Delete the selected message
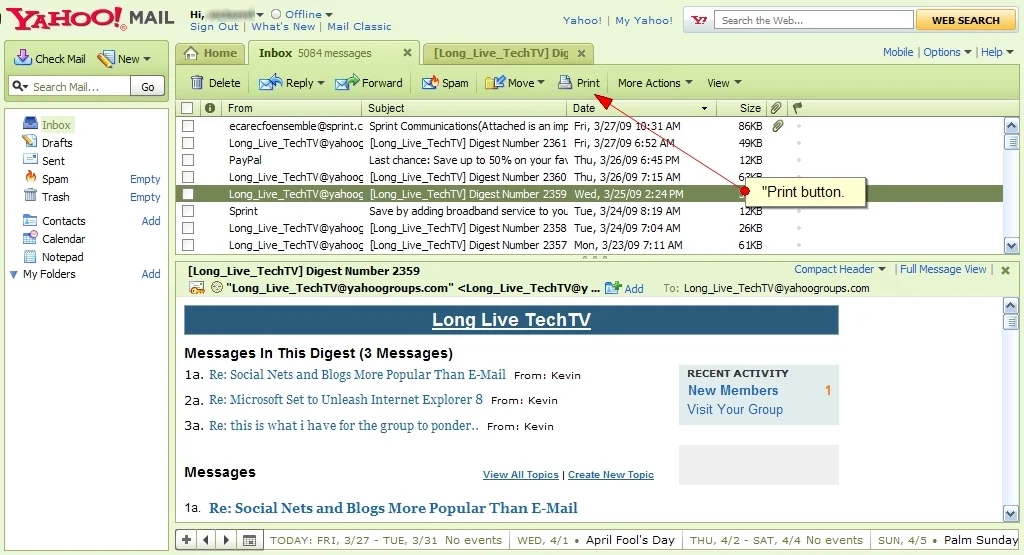Image resolution: width=1024 pixels, height=555 pixels. tap(216, 83)
